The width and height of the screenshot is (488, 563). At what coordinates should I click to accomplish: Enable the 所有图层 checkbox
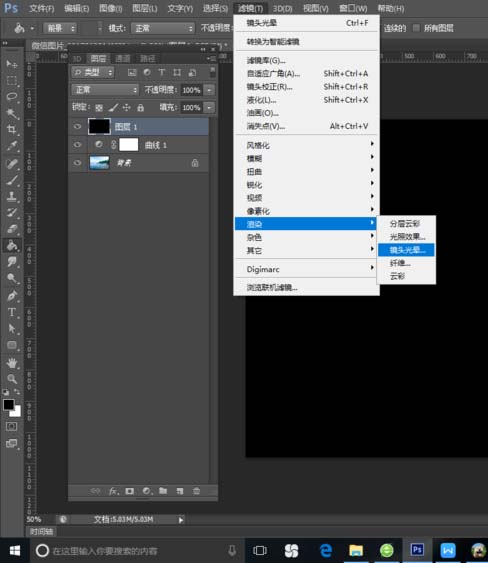click(416, 28)
